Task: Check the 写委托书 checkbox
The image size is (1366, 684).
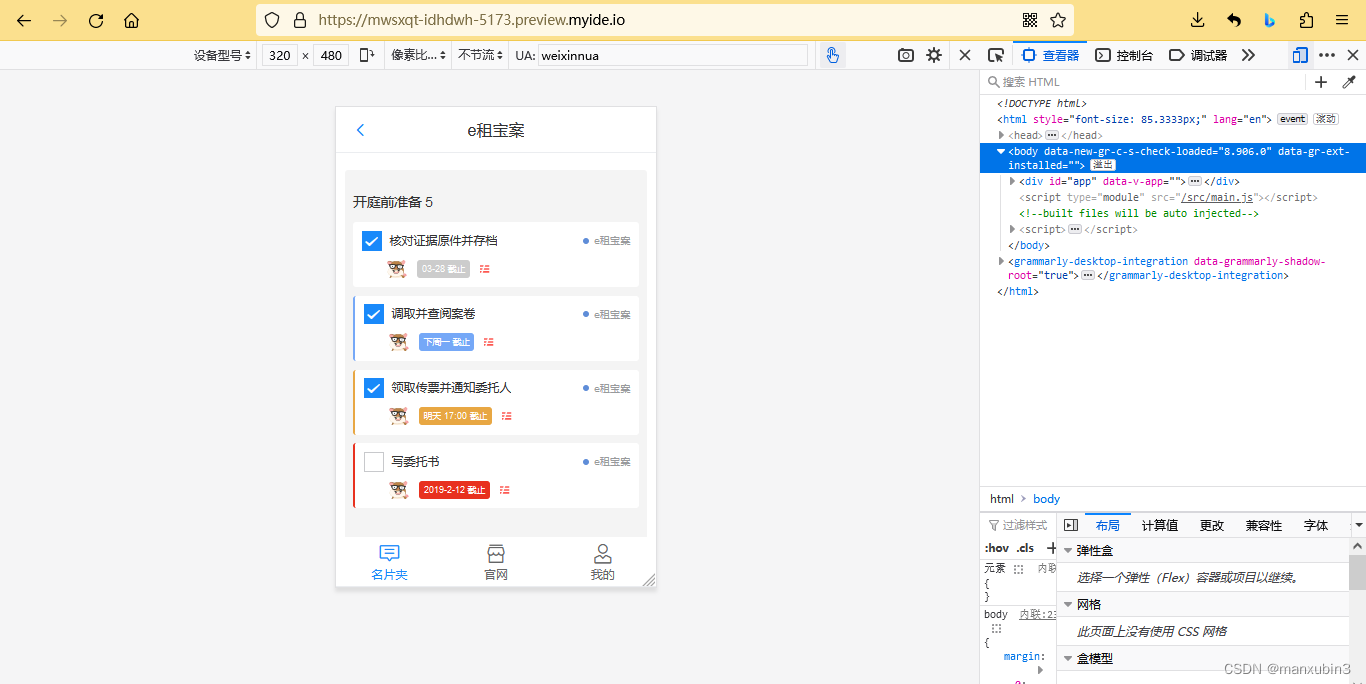Action: click(374, 462)
